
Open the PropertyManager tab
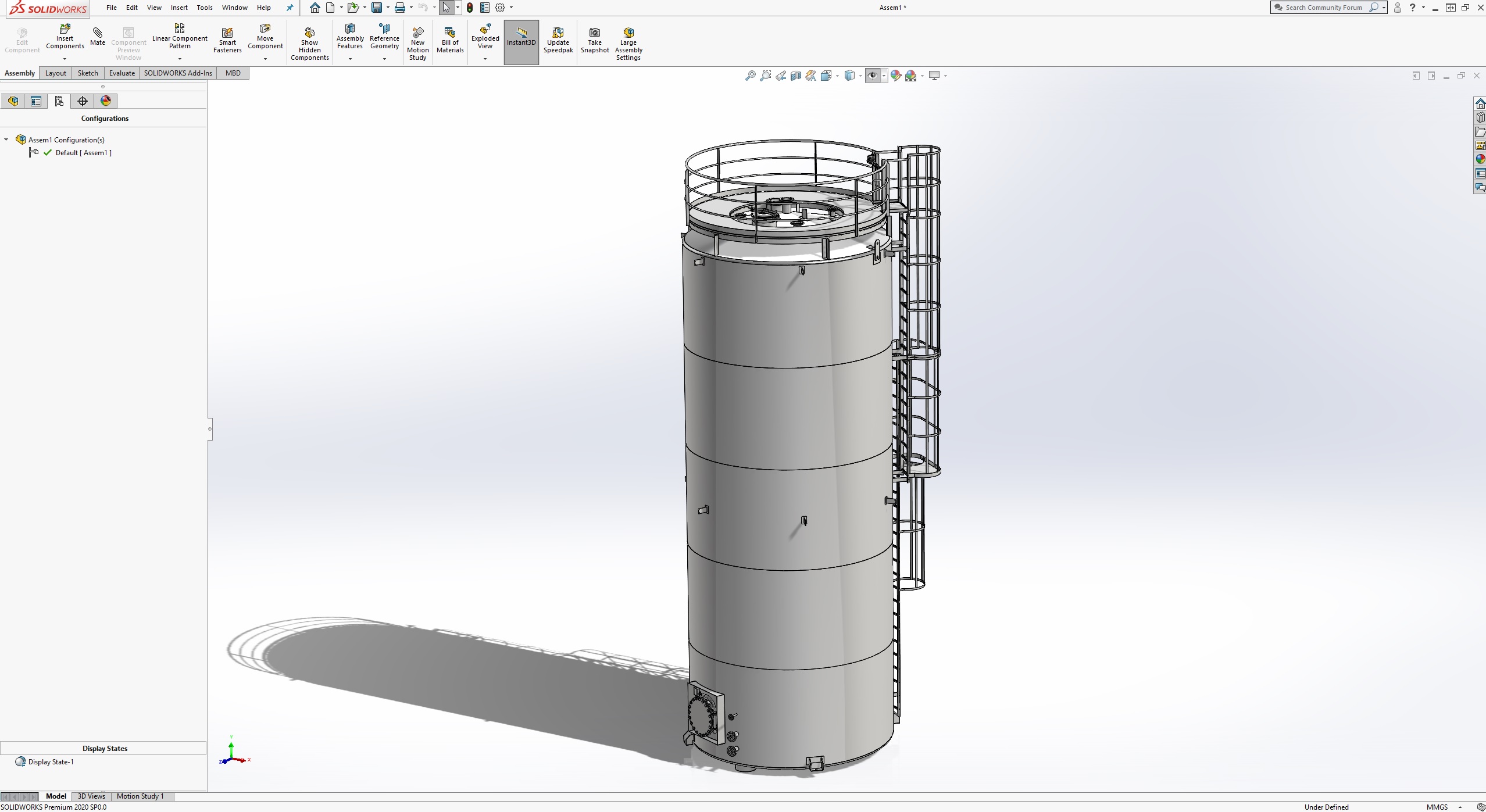coord(36,101)
